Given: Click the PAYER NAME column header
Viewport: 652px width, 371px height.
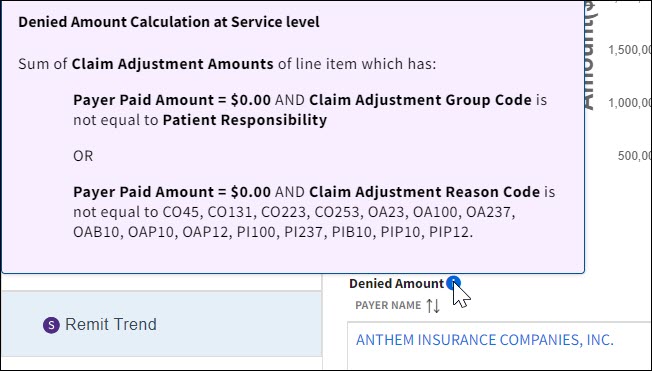Looking at the screenshot, I should (x=388, y=305).
